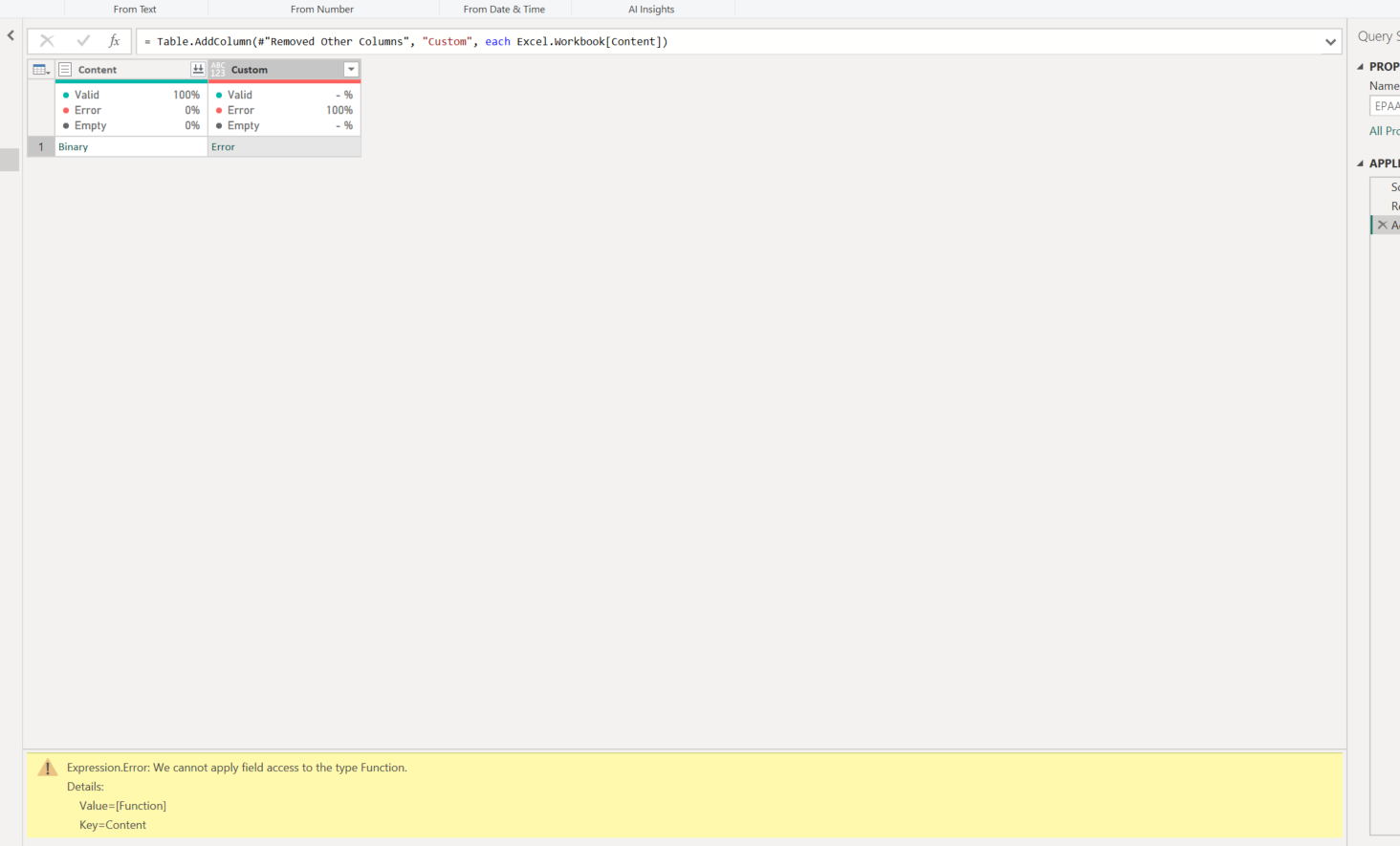The width and height of the screenshot is (1400, 846).
Task: Confirm the formula with the checkmark icon
Action: coord(83,41)
